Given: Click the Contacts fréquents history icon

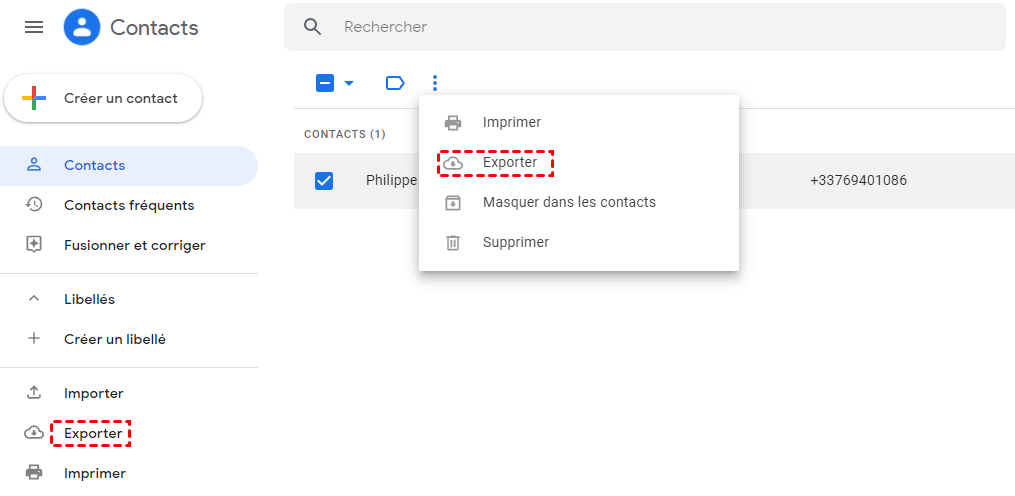Looking at the screenshot, I should click(34, 205).
